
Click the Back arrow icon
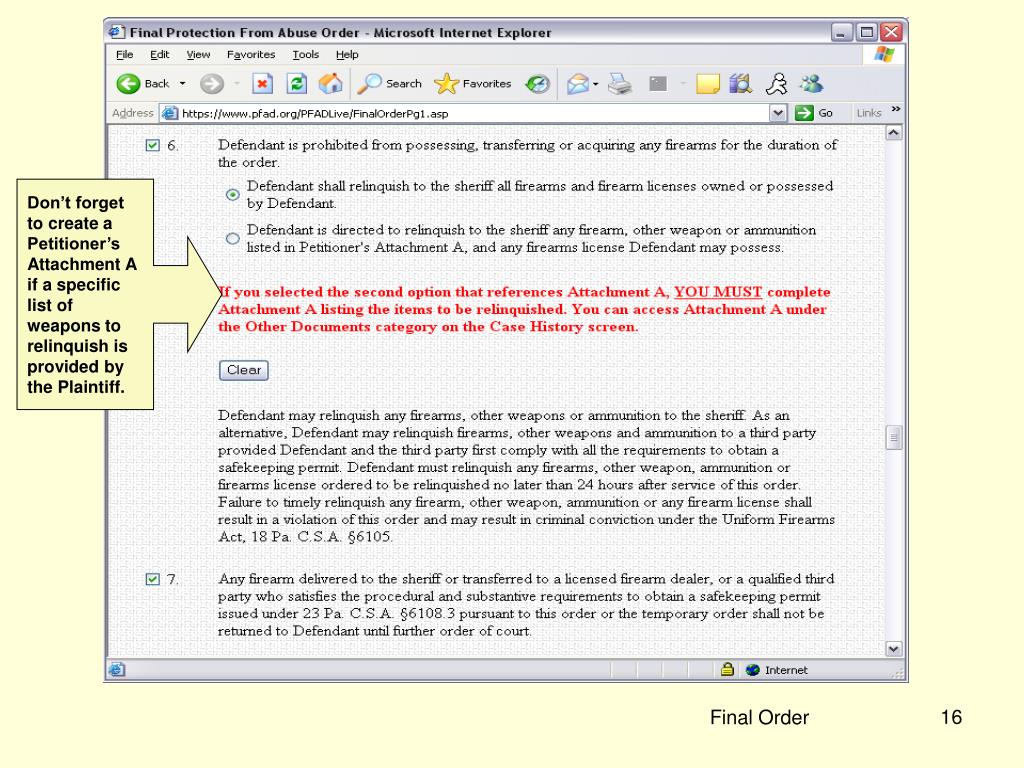tap(128, 84)
